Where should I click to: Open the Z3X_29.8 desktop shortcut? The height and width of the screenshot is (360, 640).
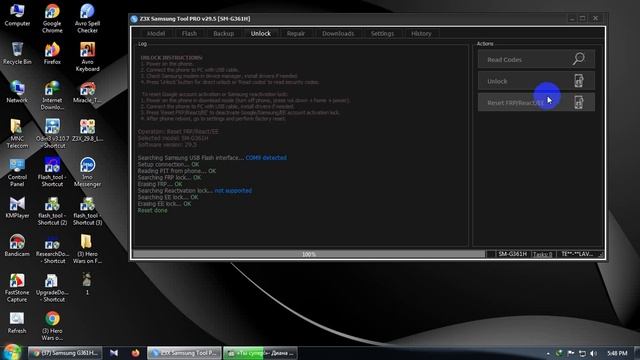click(87, 130)
